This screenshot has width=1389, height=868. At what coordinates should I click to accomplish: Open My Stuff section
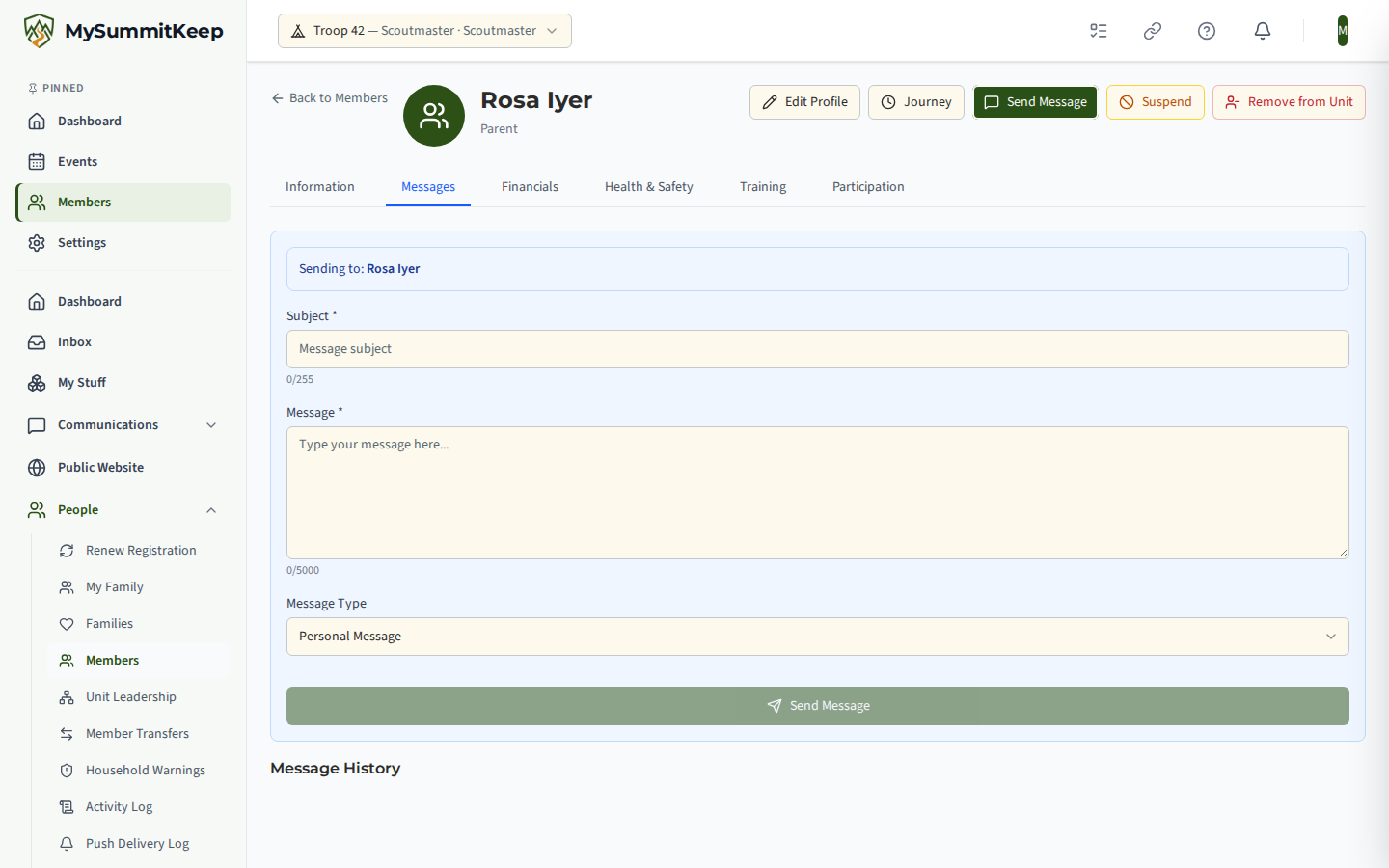click(123, 383)
